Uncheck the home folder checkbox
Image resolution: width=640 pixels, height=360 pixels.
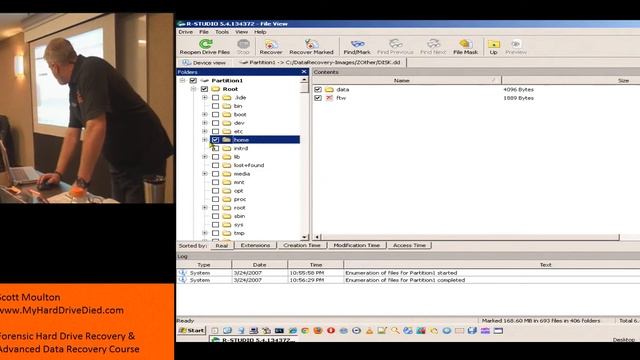point(216,140)
